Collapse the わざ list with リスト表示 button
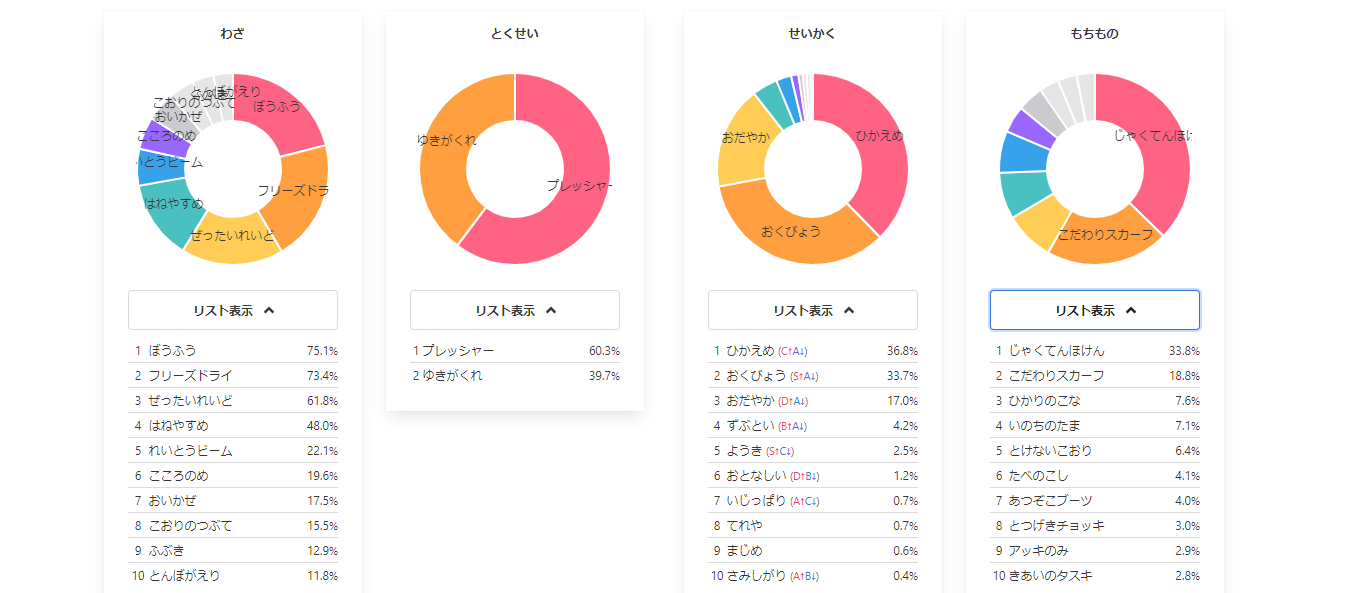This screenshot has width=1349, height=593. 232,310
